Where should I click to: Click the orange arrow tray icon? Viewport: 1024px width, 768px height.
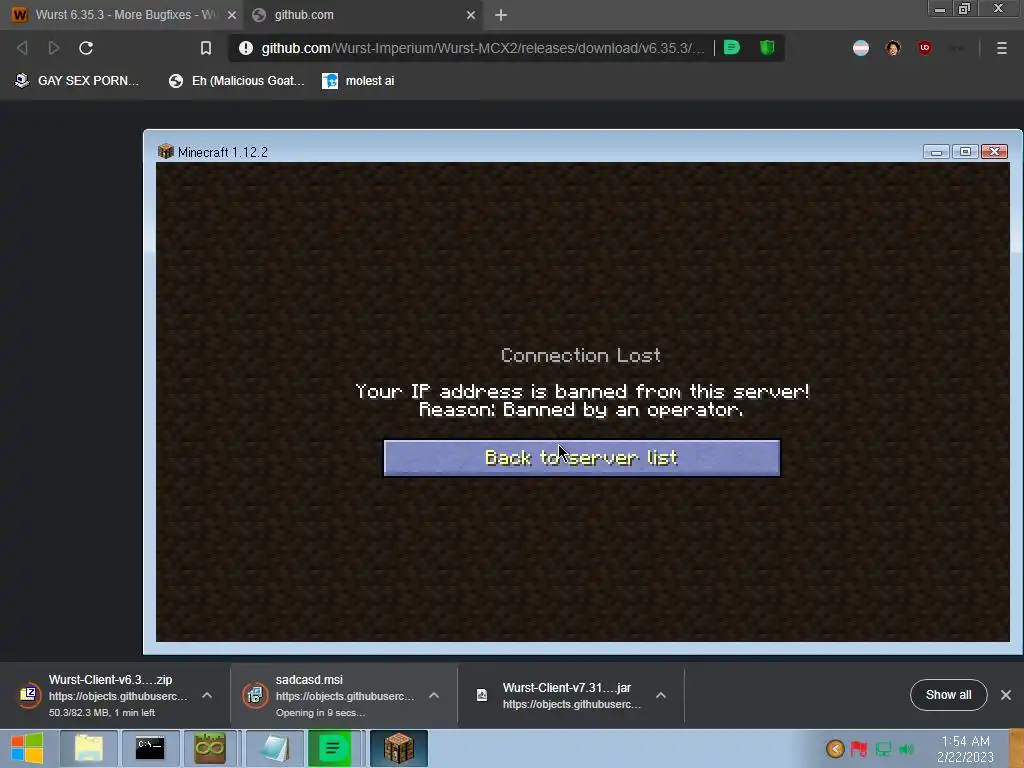coord(835,748)
